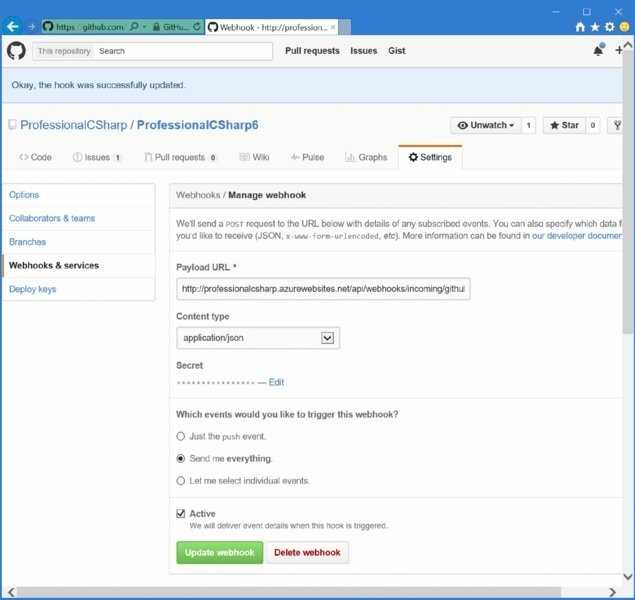
Task: Open the browser home icon
Action: (x=580, y=27)
